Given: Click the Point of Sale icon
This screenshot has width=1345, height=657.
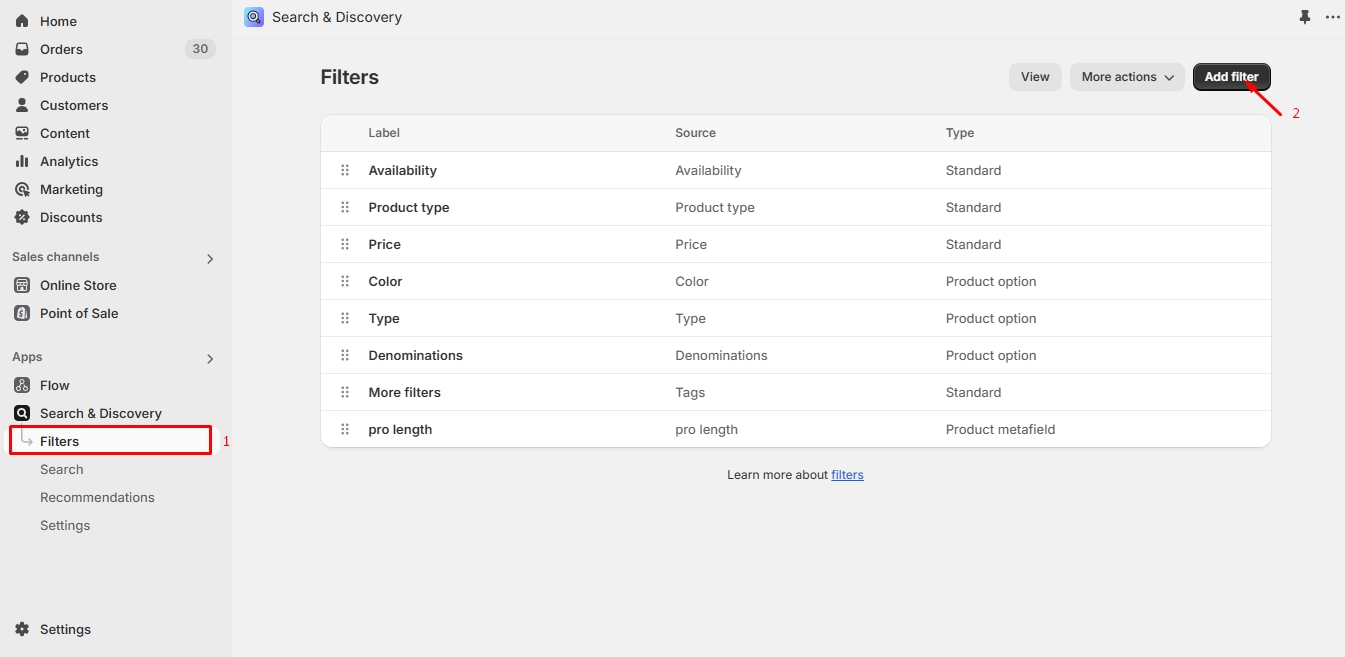Looking at the screenshot, I should (x=22, y=313).
